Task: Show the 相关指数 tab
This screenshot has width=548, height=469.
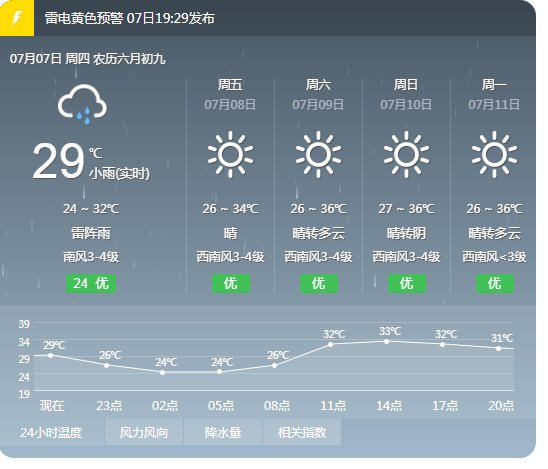Action: [302, 433]
